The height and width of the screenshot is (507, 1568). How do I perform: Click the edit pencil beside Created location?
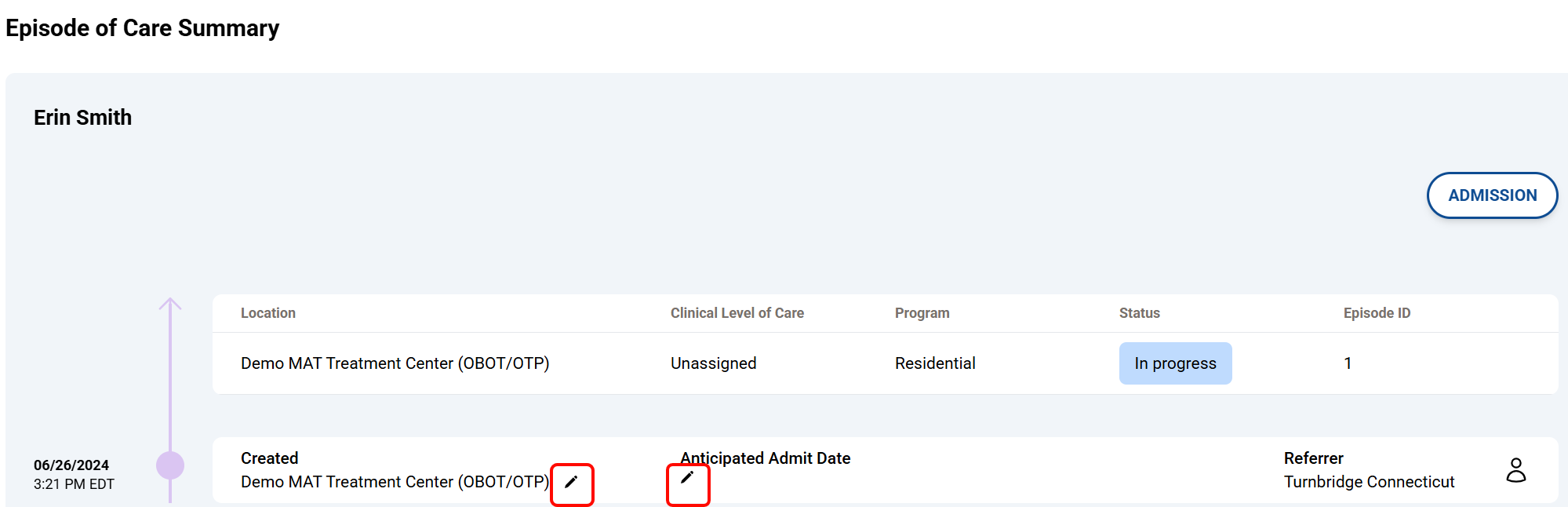(572, 482)
